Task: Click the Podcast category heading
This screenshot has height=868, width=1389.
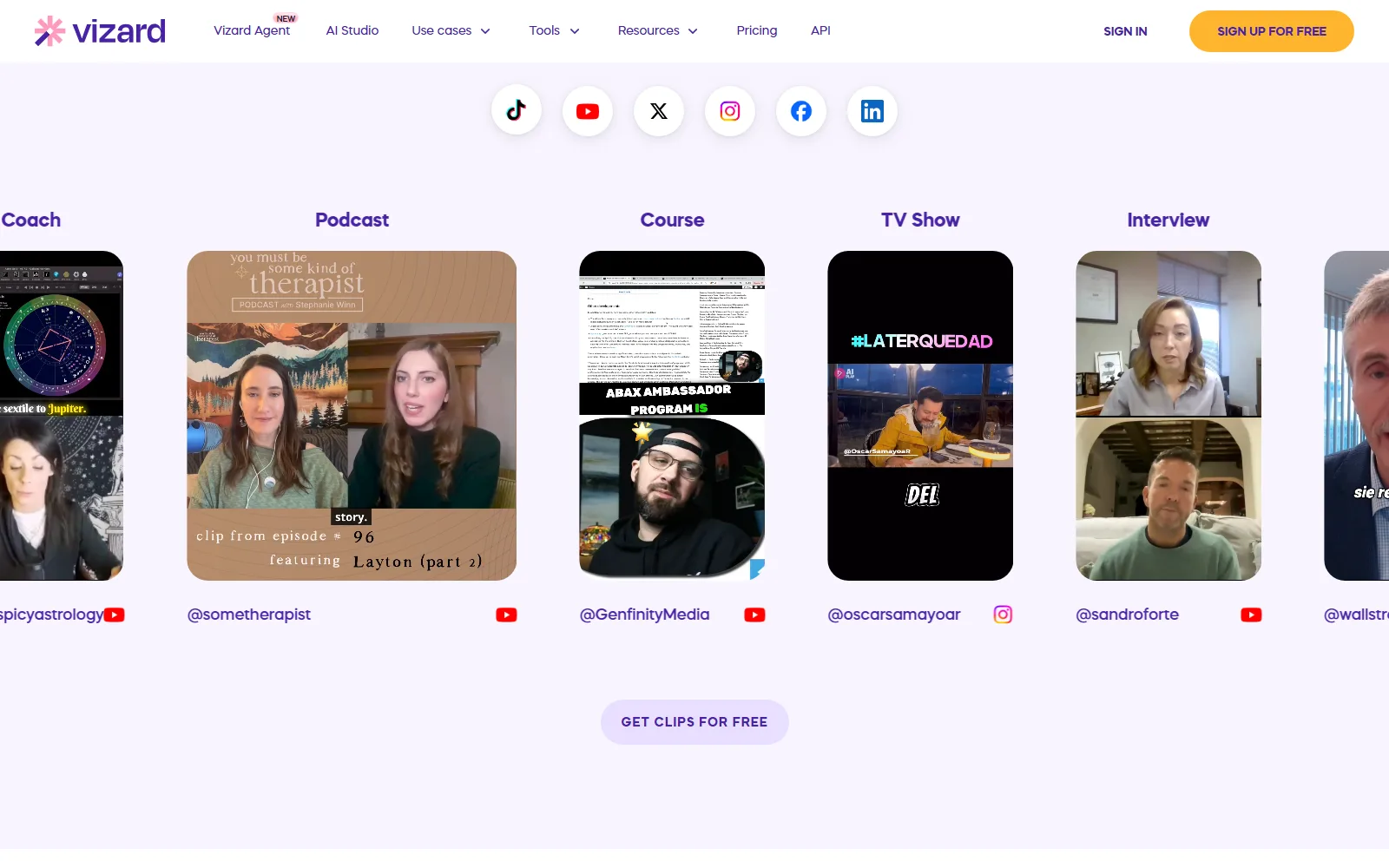Action: (352, 220)
